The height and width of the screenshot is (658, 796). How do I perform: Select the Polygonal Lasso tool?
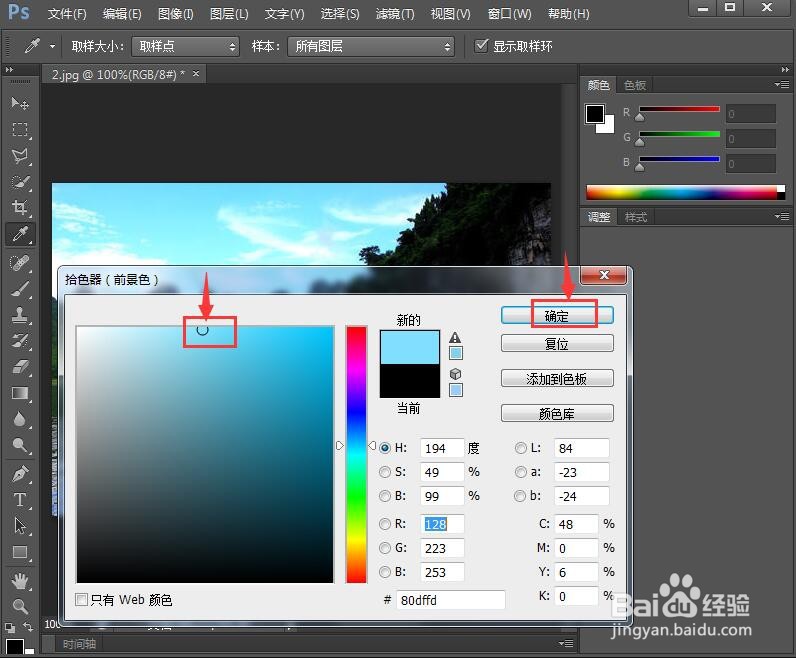coord(20,155)
